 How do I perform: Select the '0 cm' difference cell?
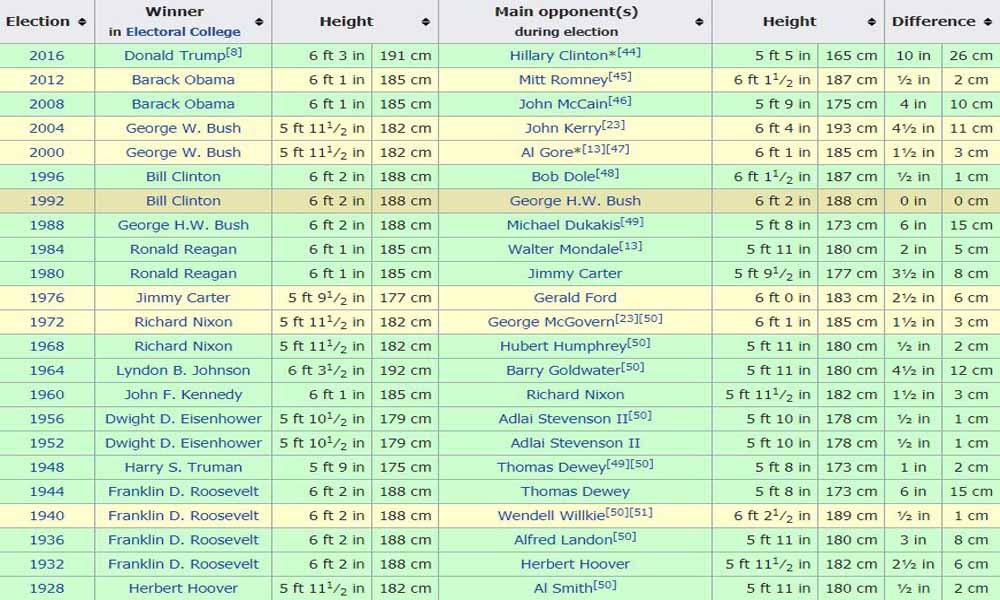tap(971, 201)
